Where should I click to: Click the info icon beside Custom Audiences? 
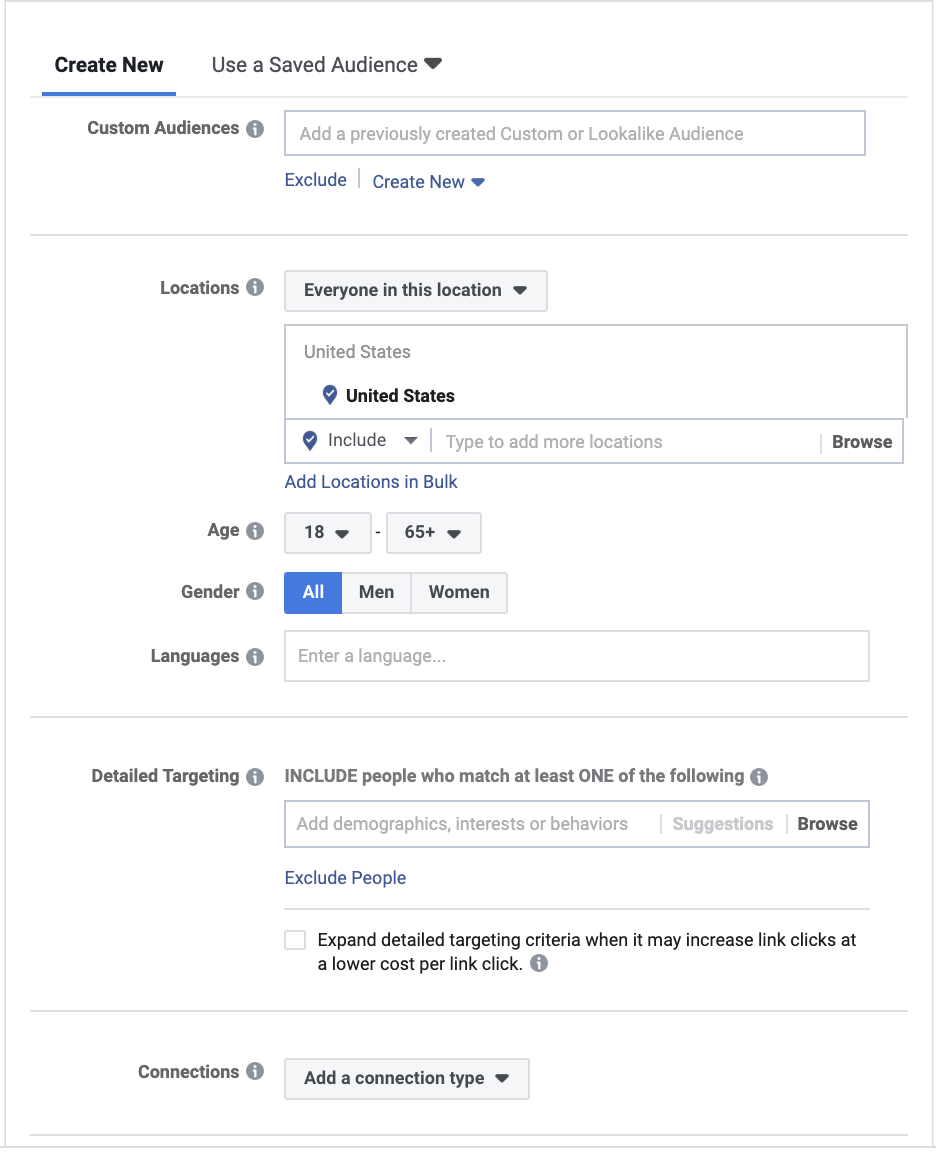[255, 129]
